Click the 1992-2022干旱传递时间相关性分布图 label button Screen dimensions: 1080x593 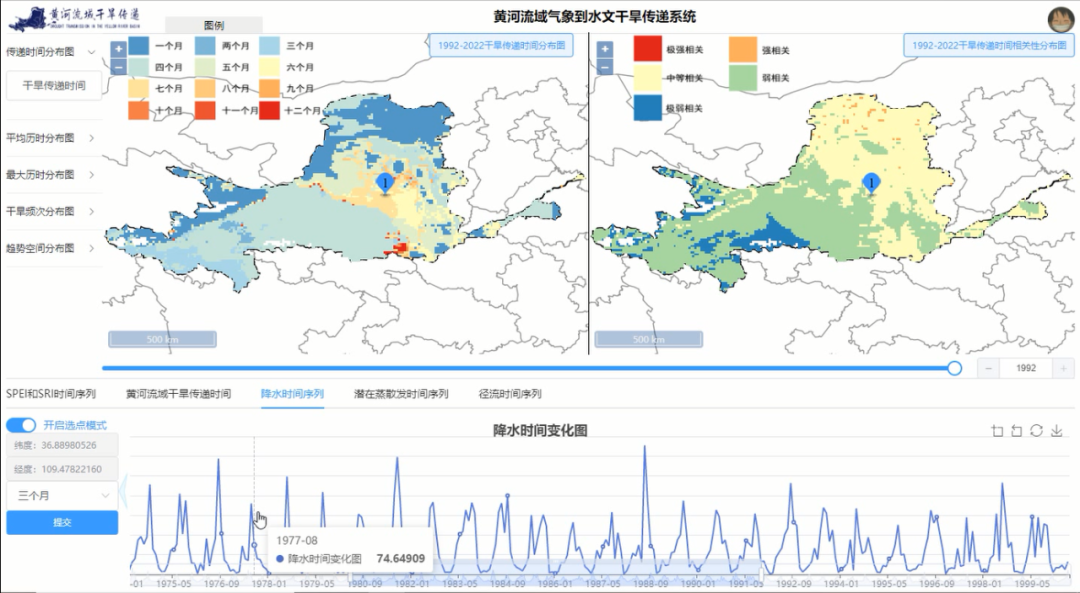coord(989,45)
